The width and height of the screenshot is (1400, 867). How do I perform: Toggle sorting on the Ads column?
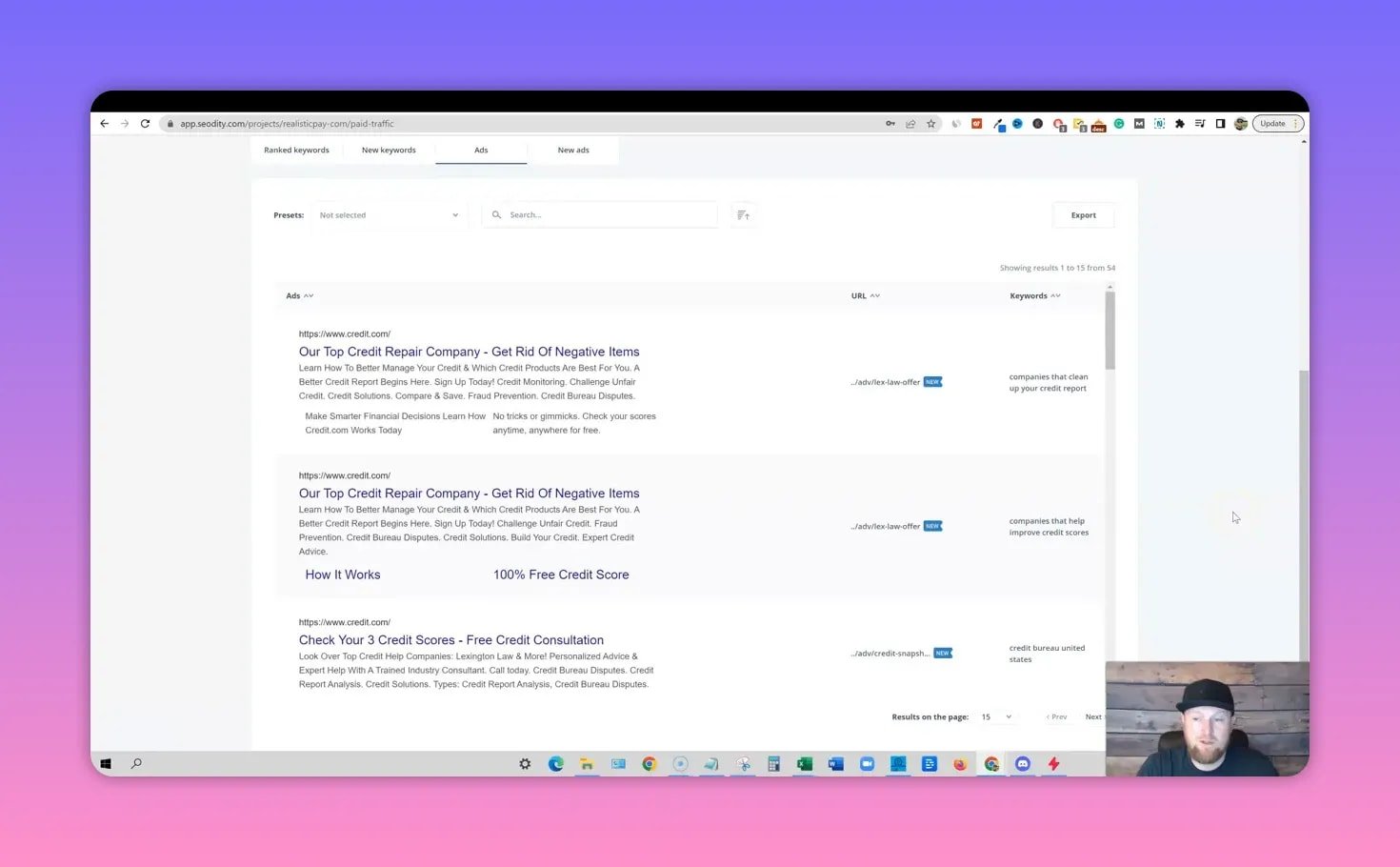click(x=309, y=295)
